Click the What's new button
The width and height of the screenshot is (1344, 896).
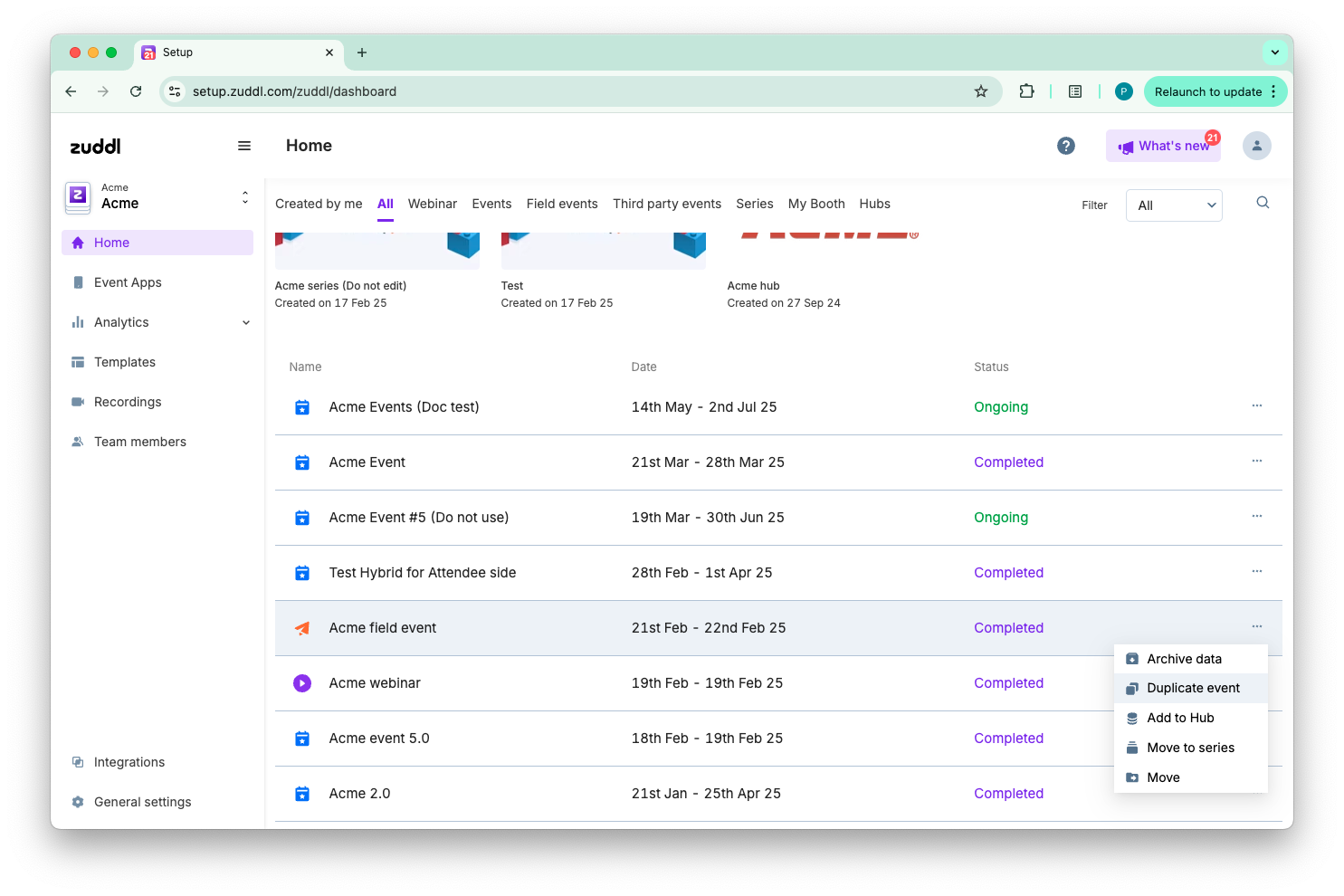(x=1163, y=146)
